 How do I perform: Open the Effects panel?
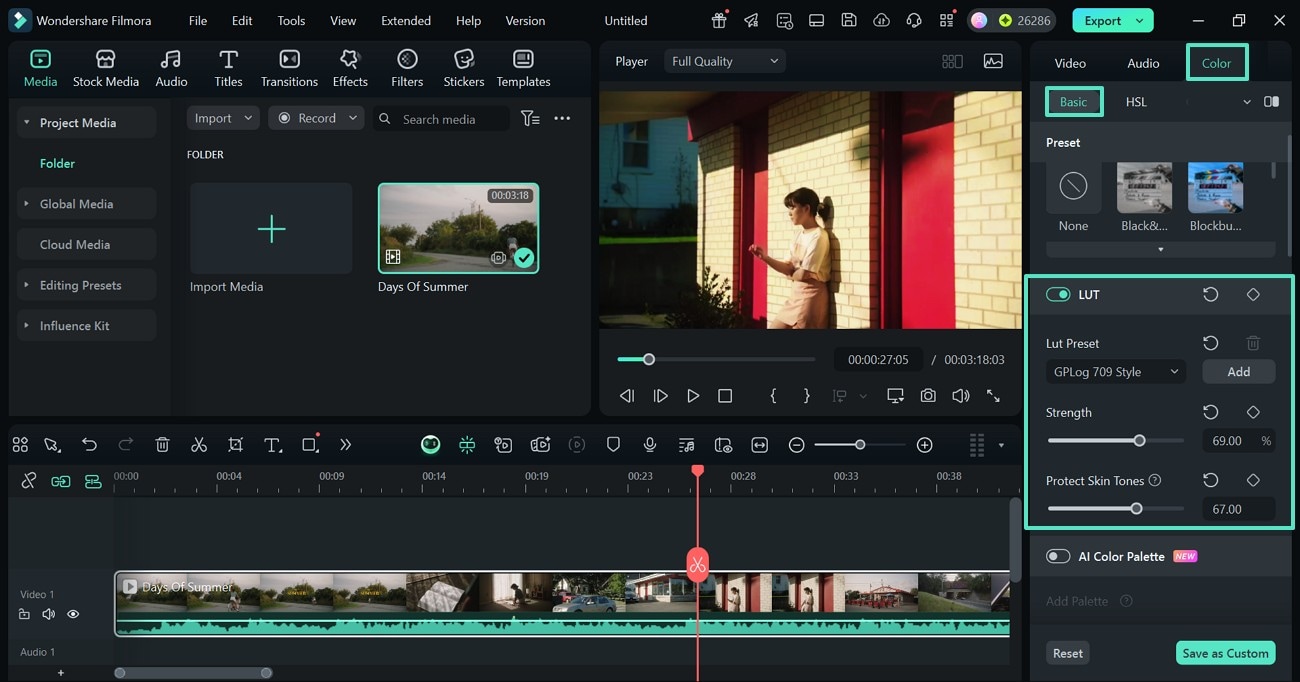point(350,68)
